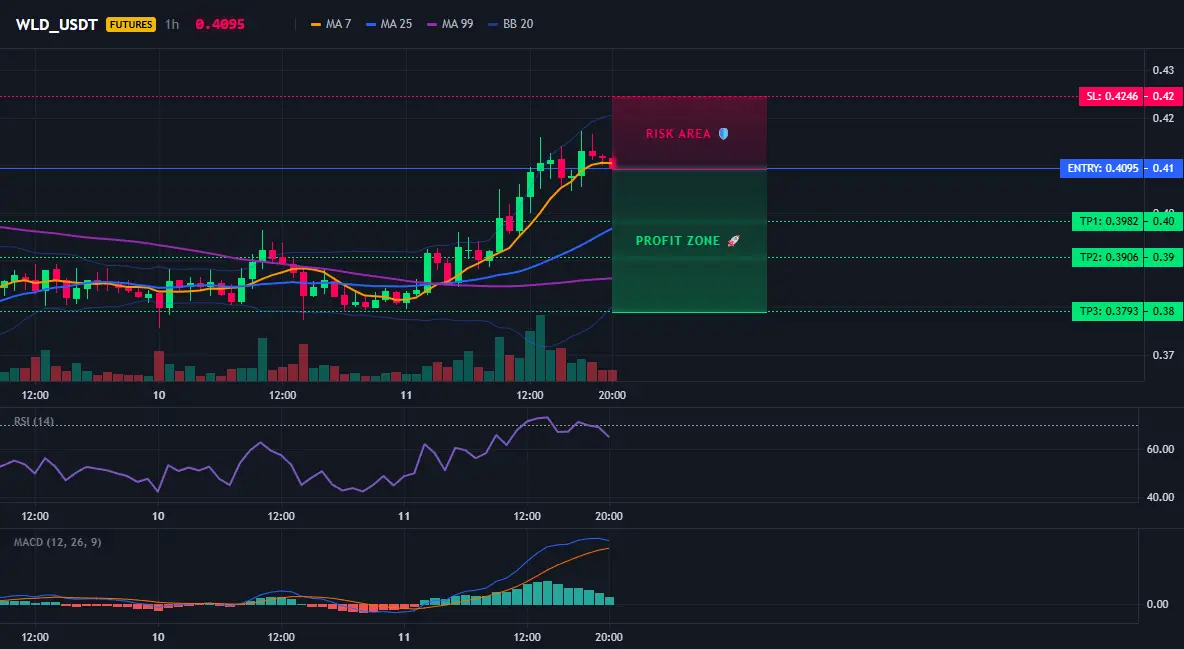Click the RSI (14) indicator title
Viewport: 1184px width, 649px height.
coord(34,422)
